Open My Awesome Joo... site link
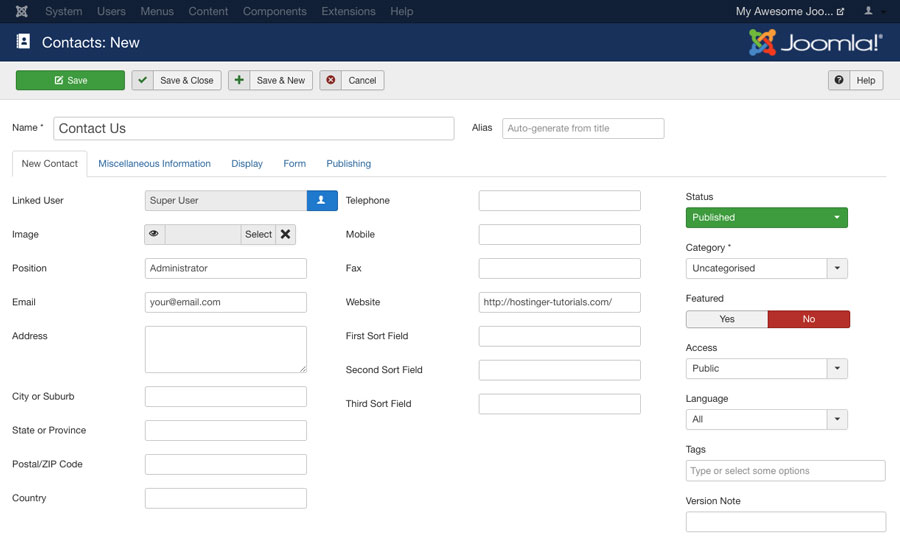This screenshot has height=548, width=900. pos(784,11)
